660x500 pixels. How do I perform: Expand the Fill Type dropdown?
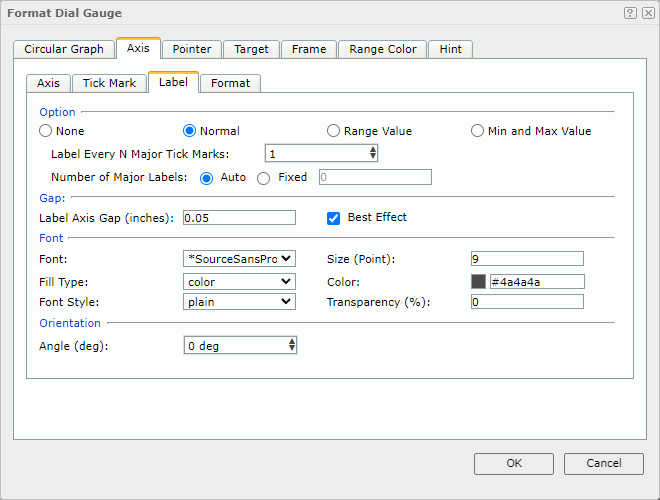click(x=240, y=281)
